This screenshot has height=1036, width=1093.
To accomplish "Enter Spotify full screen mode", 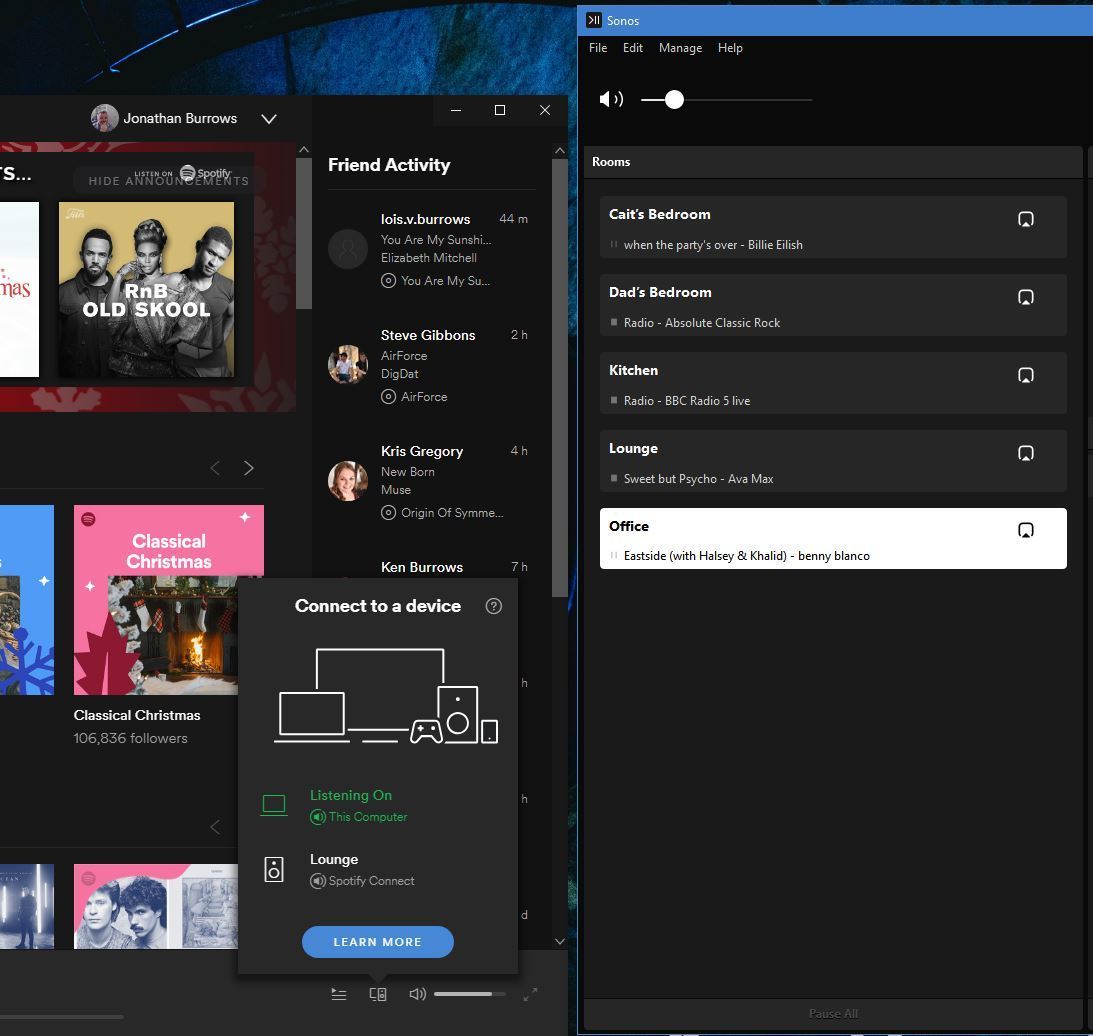I will (x=530, y=994).
